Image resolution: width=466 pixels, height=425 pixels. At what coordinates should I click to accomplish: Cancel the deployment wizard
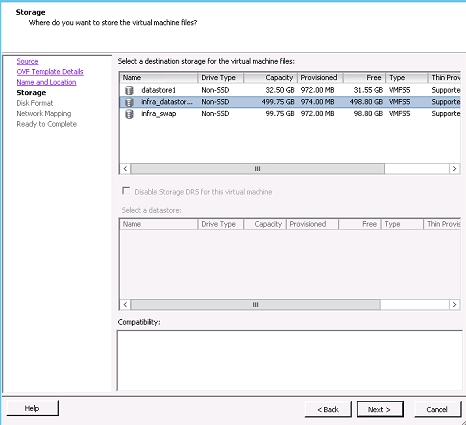pos(437,409)
